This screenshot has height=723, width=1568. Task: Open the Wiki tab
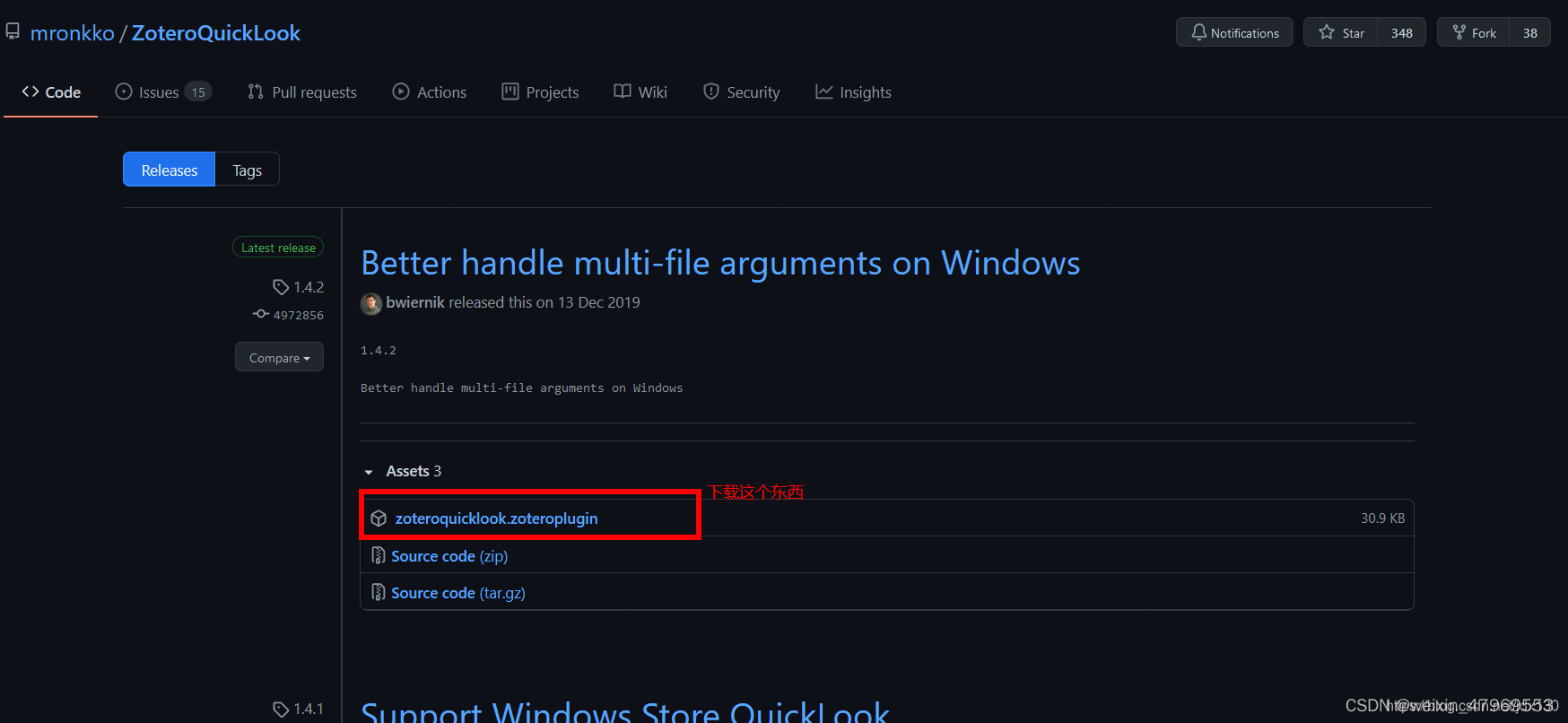640,92
